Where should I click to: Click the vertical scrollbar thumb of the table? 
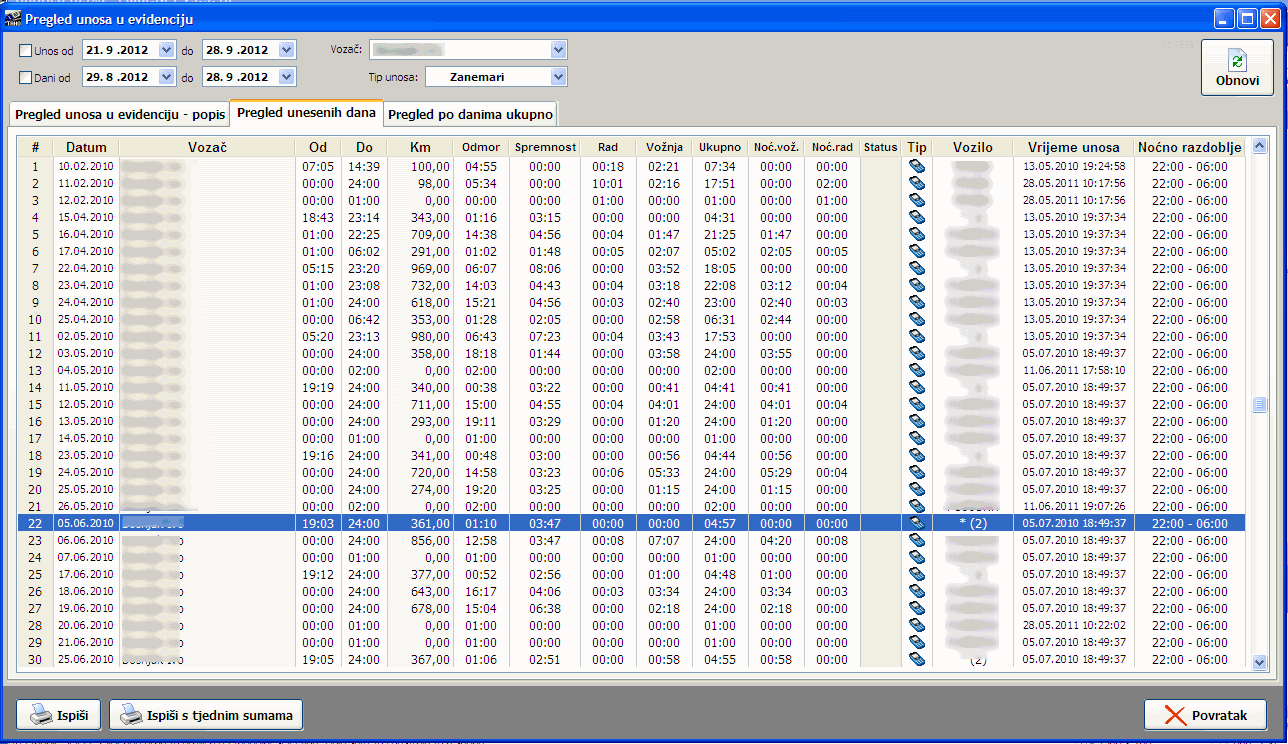(x=1259, y=405)
